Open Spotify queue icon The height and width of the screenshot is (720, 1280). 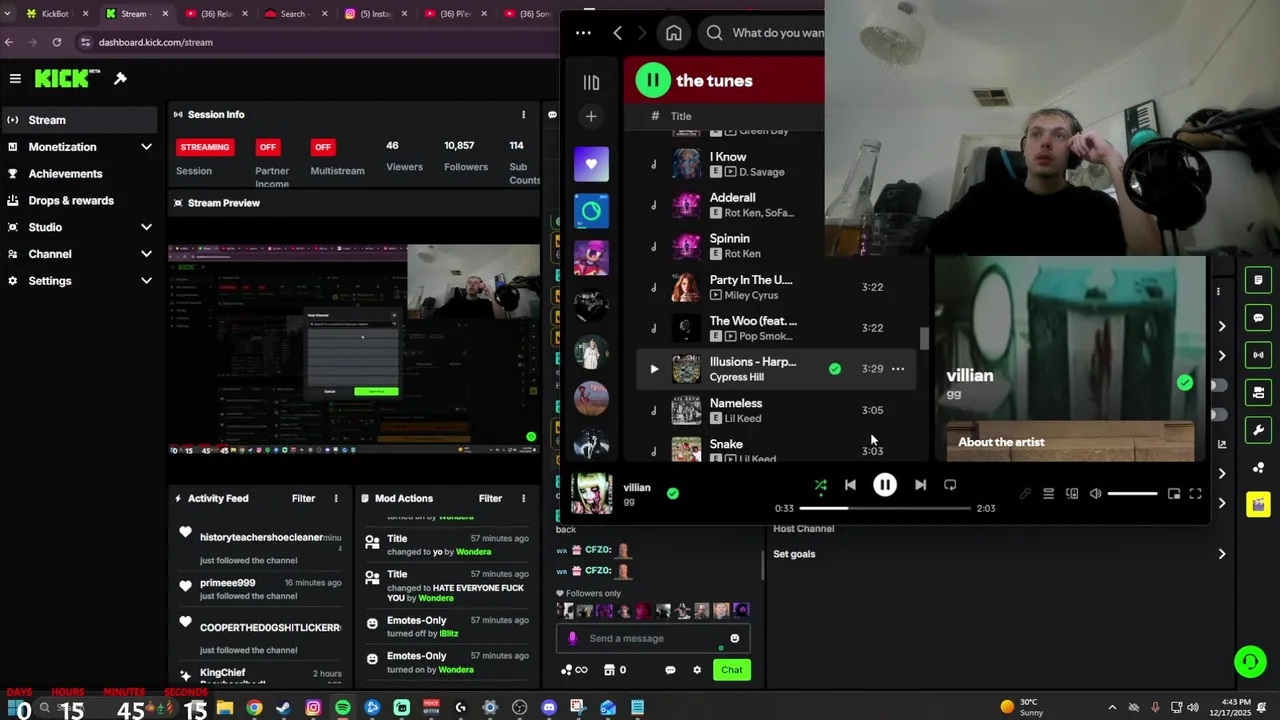pos(1048,494)
